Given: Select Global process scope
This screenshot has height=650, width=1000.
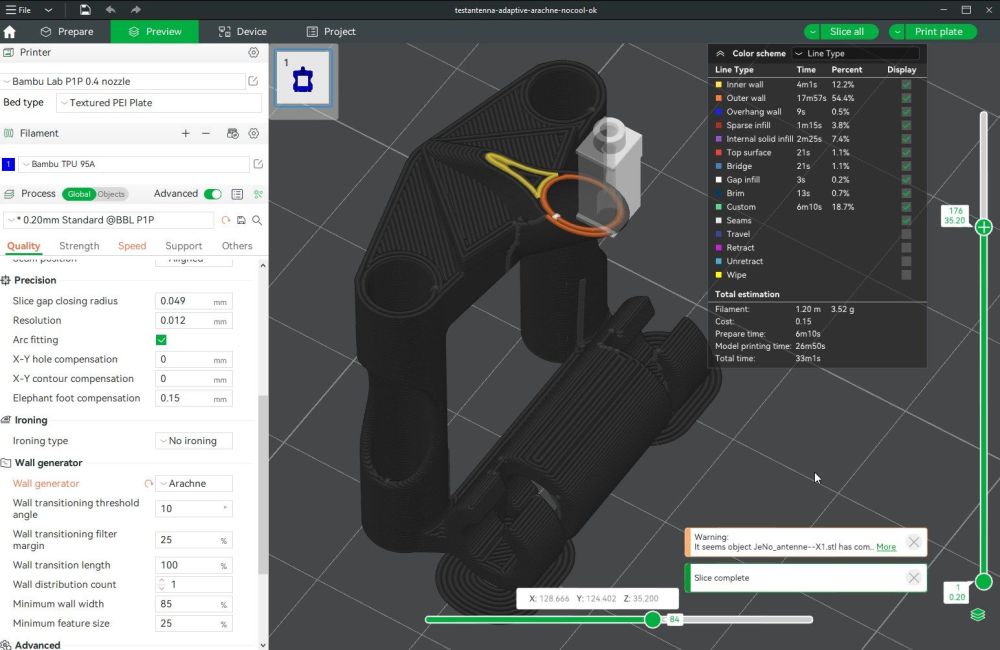Looking at the screenshot, I should pos(79,195).
